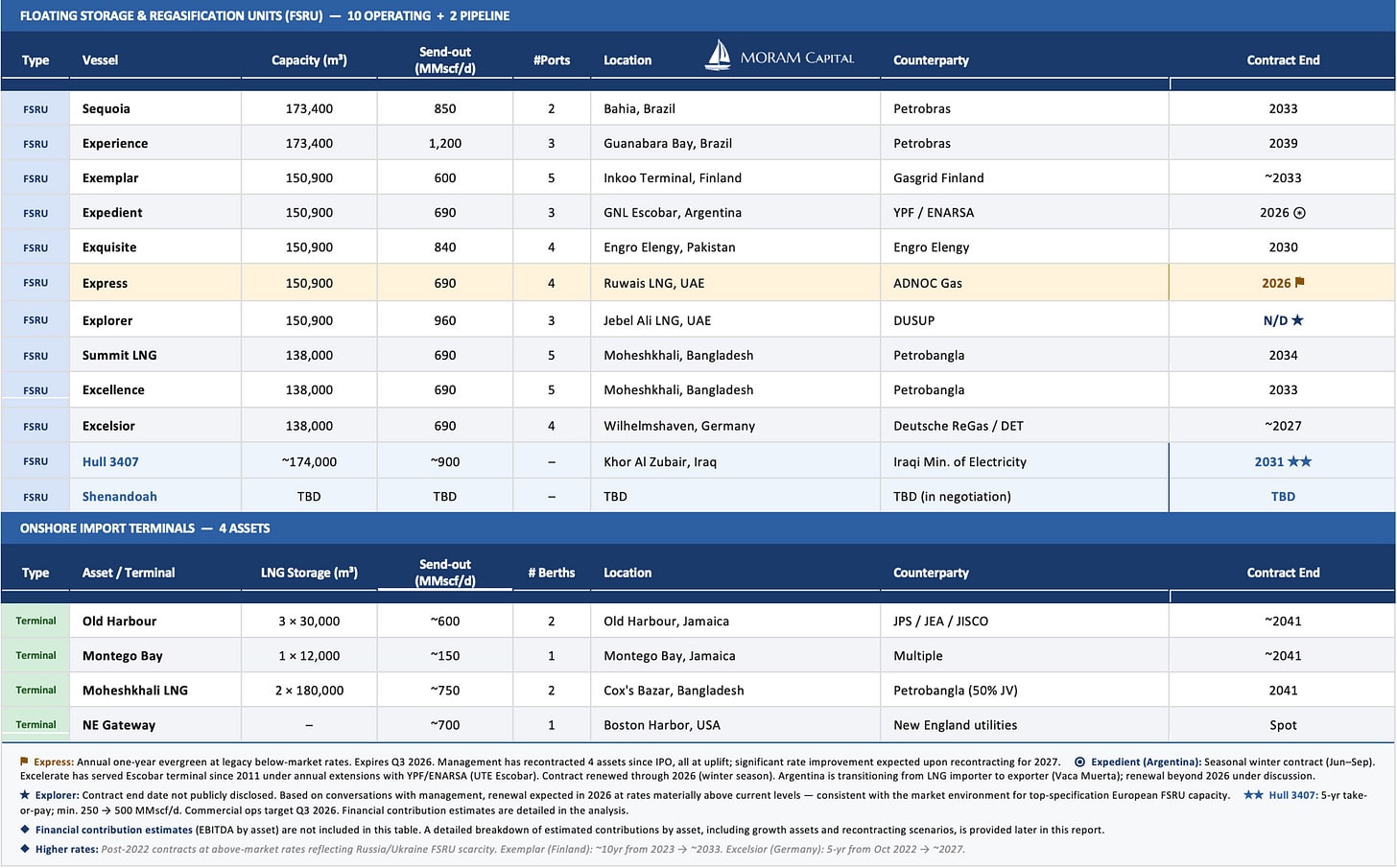The height and width of the screenshot is (868, 1397).
Task: Select the Exemplar vessel name
Action: 110,177
